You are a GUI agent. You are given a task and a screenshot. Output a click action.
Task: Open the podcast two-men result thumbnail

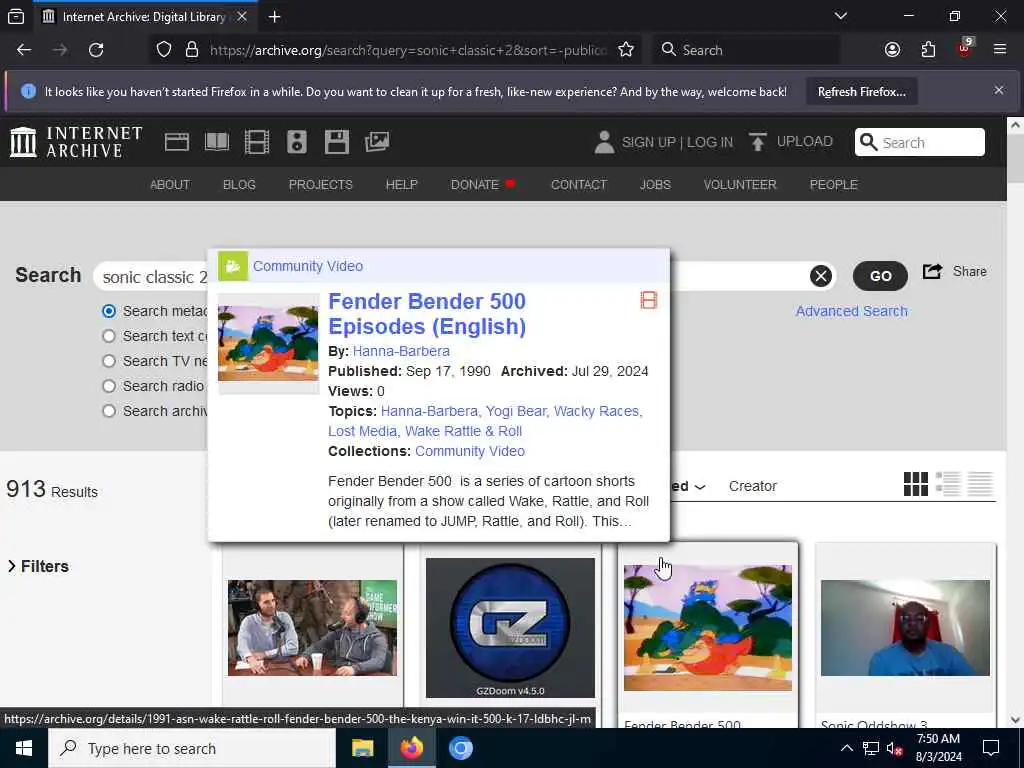(x=312, y=628)
